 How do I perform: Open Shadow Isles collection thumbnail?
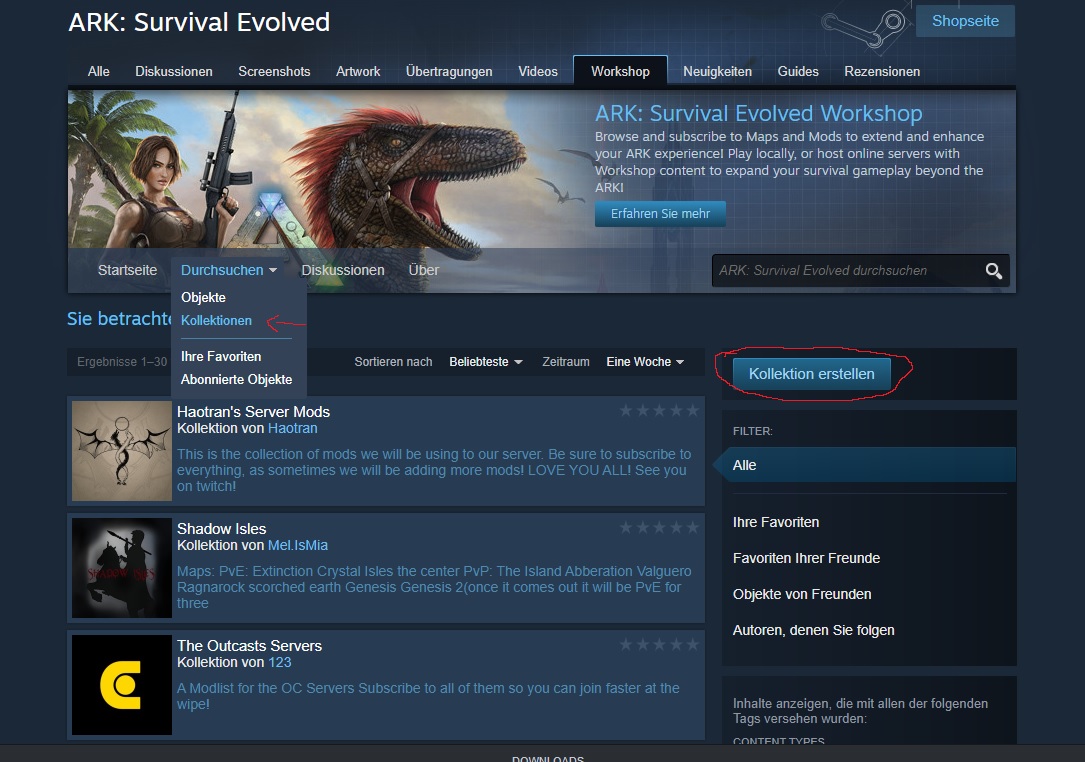pyautogui.click(x=122, y=568)
